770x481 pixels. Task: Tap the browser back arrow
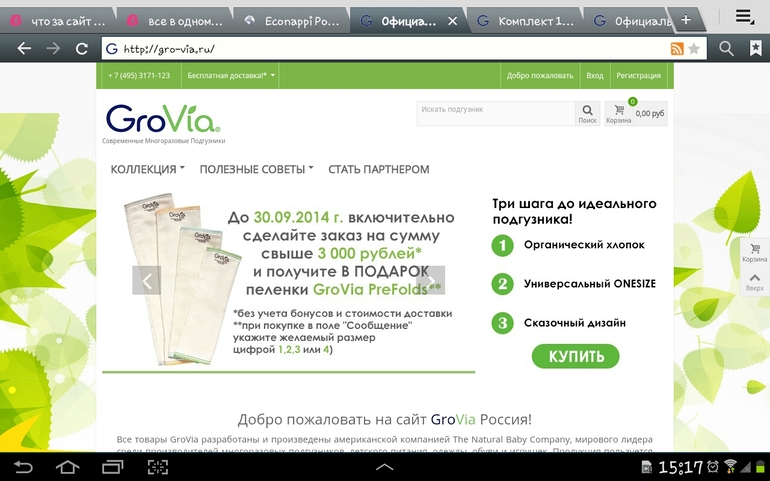pyautogui.click(x=23, y=48)
